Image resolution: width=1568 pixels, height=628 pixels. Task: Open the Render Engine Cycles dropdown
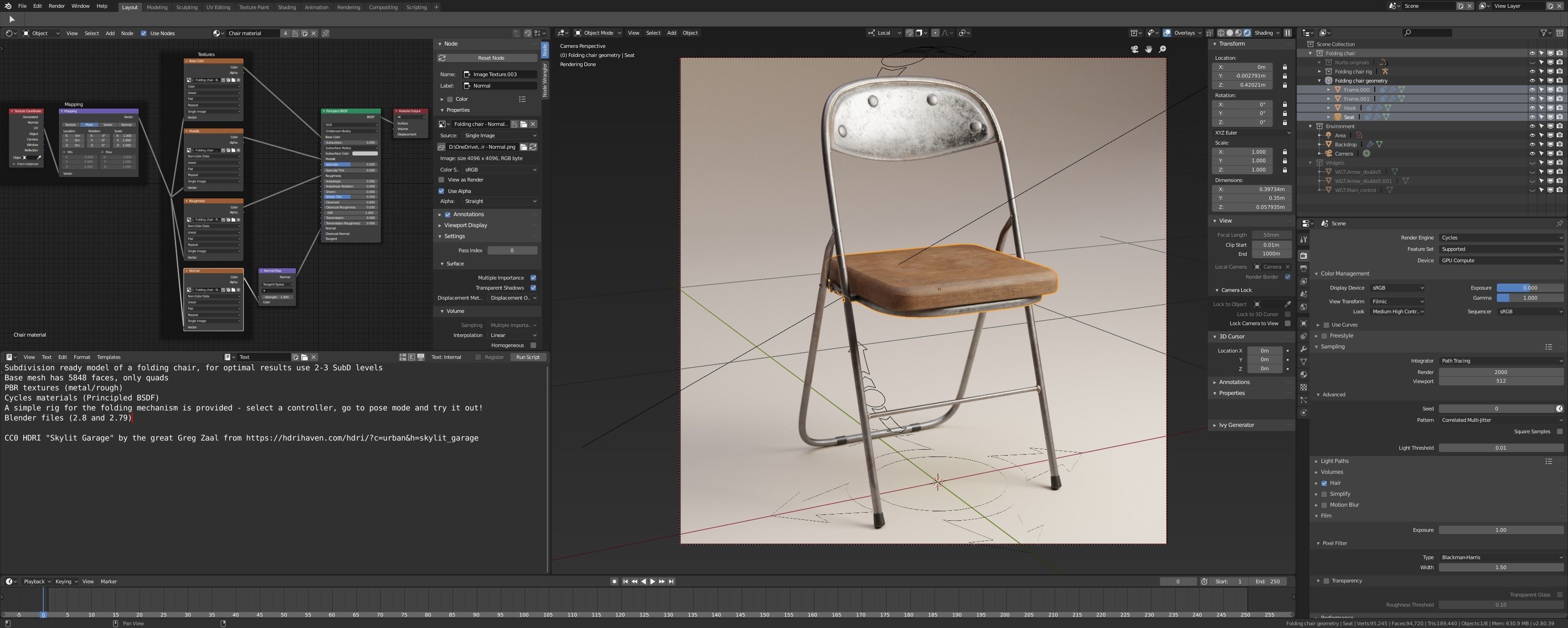pos(1501,238)
